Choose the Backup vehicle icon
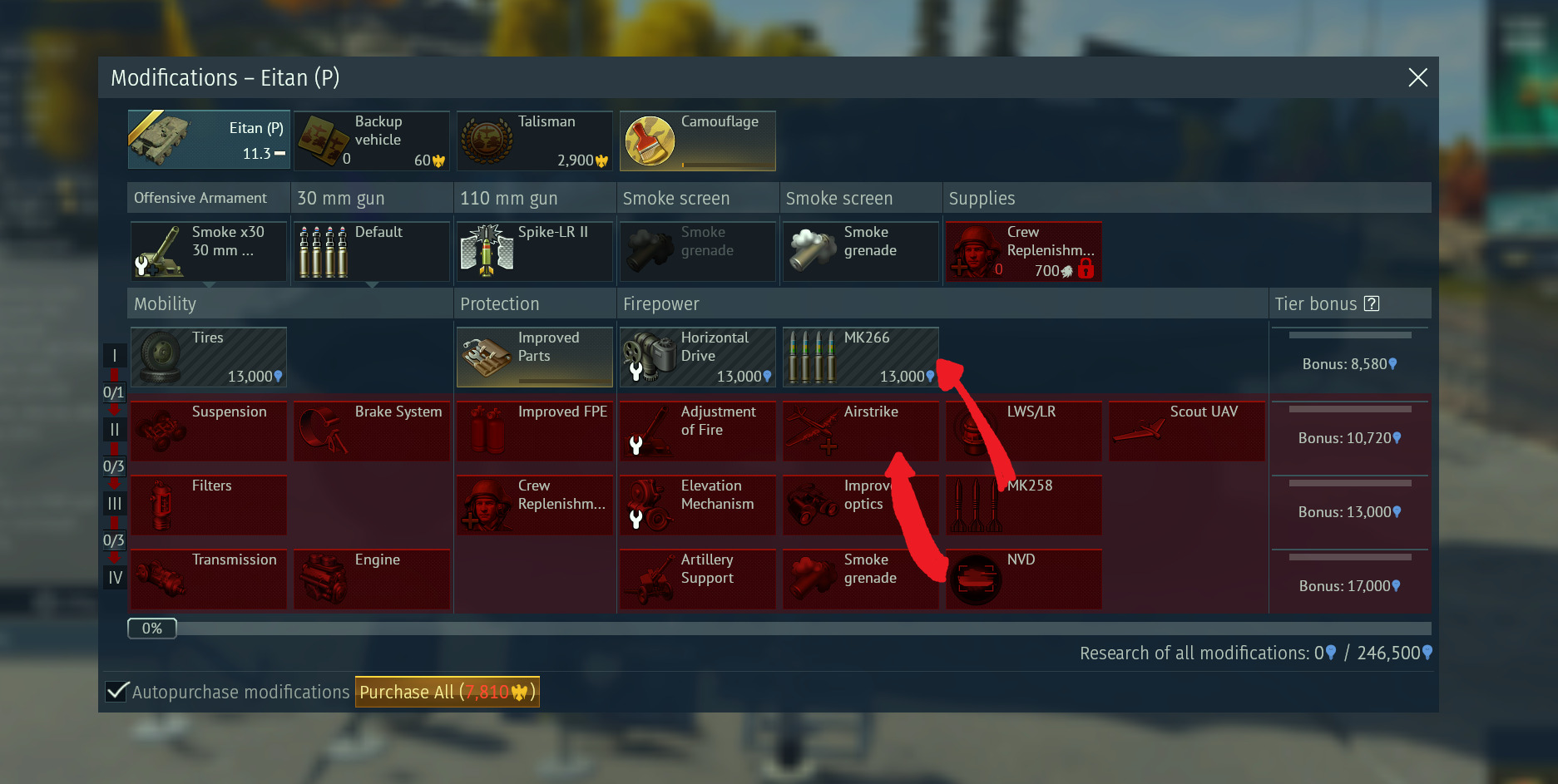The image size is (1558, 784). click(x=324, y=141)
